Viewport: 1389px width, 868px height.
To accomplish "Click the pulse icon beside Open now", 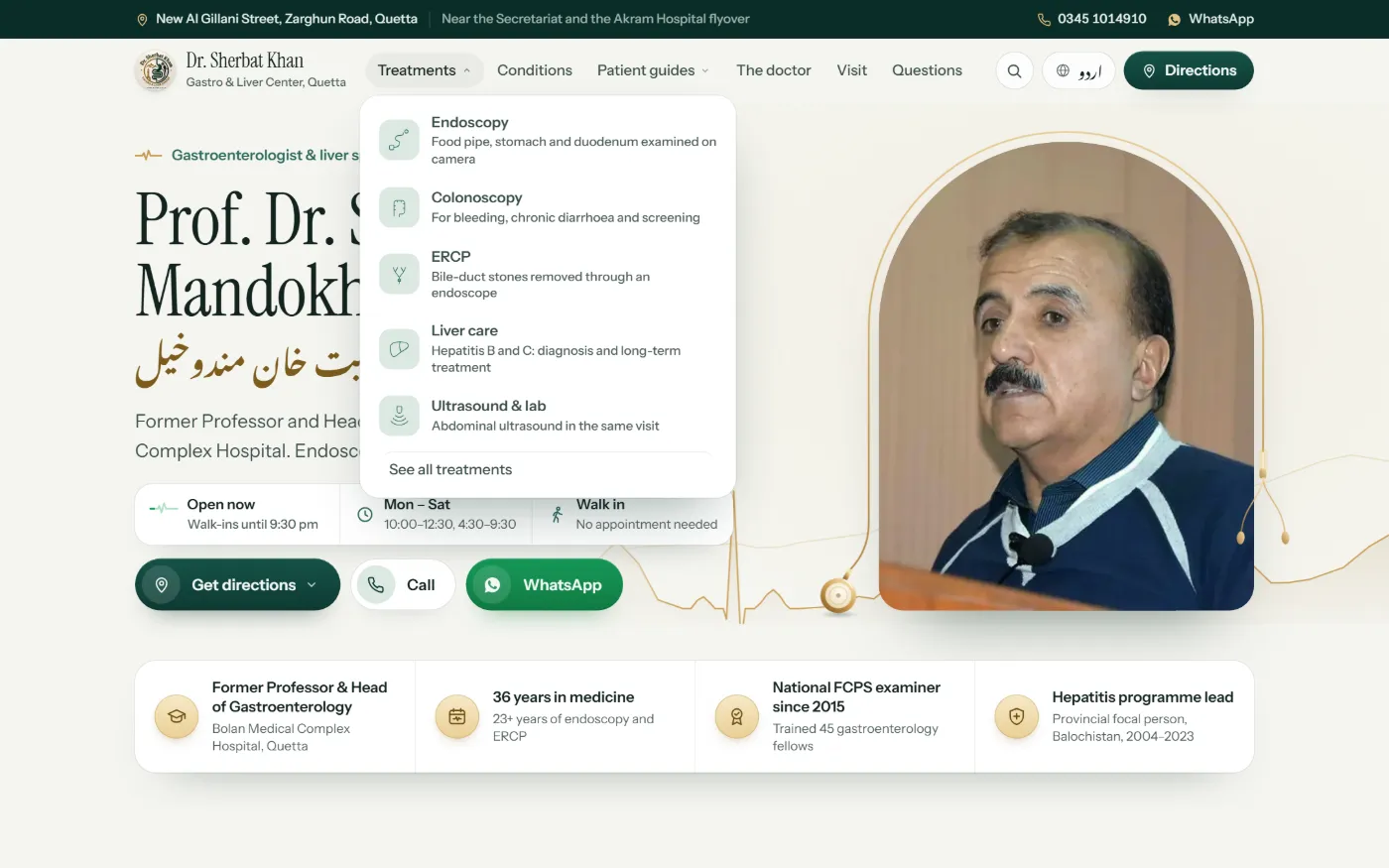I will pos(164,508).
